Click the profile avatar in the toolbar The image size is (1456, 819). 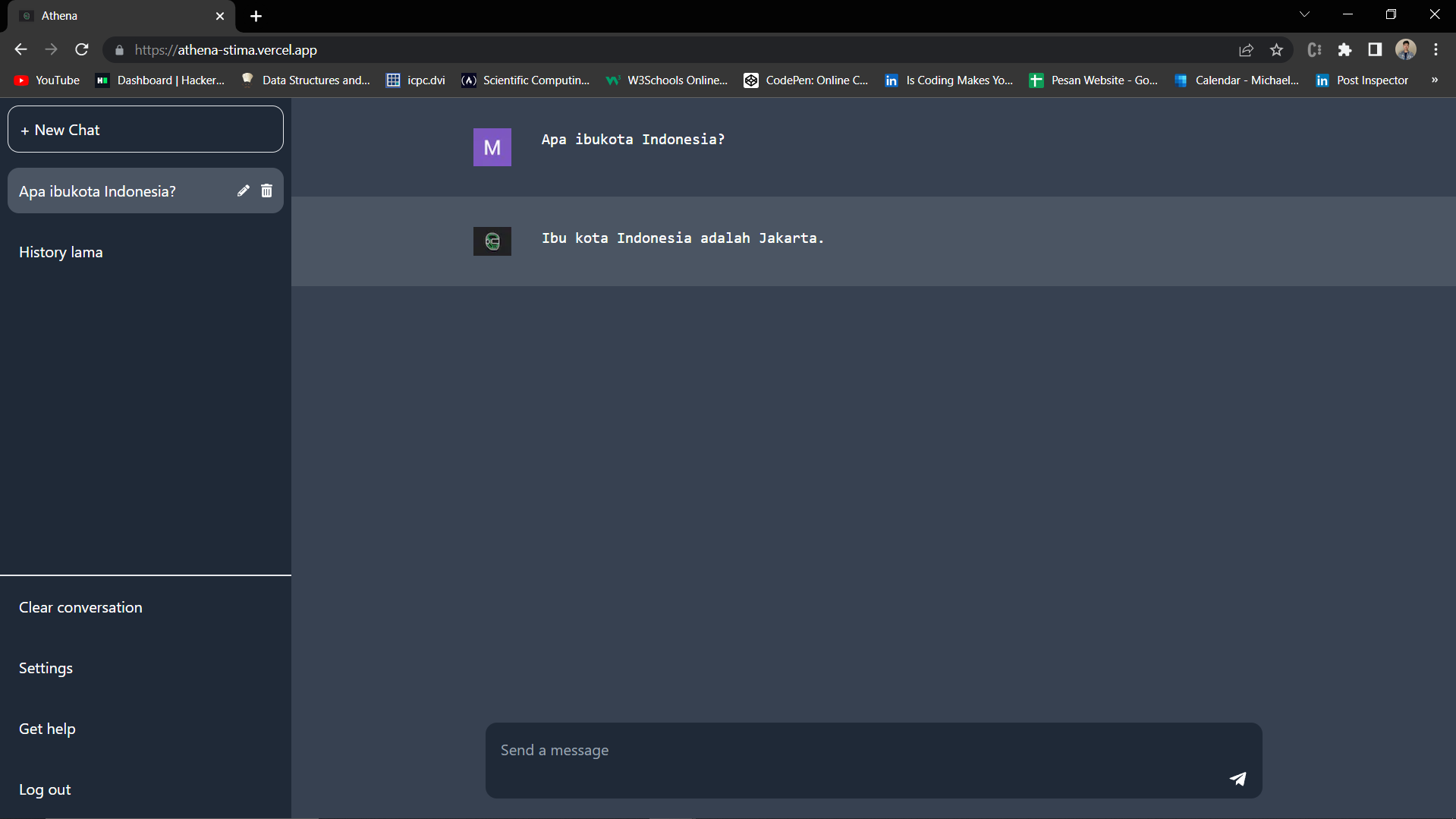point(1406,49)
